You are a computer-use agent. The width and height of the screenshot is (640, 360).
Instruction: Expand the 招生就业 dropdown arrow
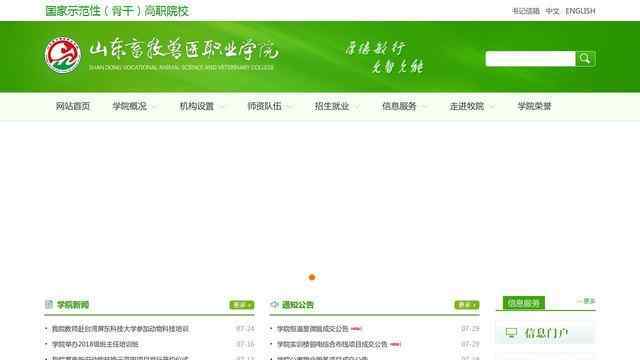[x=358, y=107]
